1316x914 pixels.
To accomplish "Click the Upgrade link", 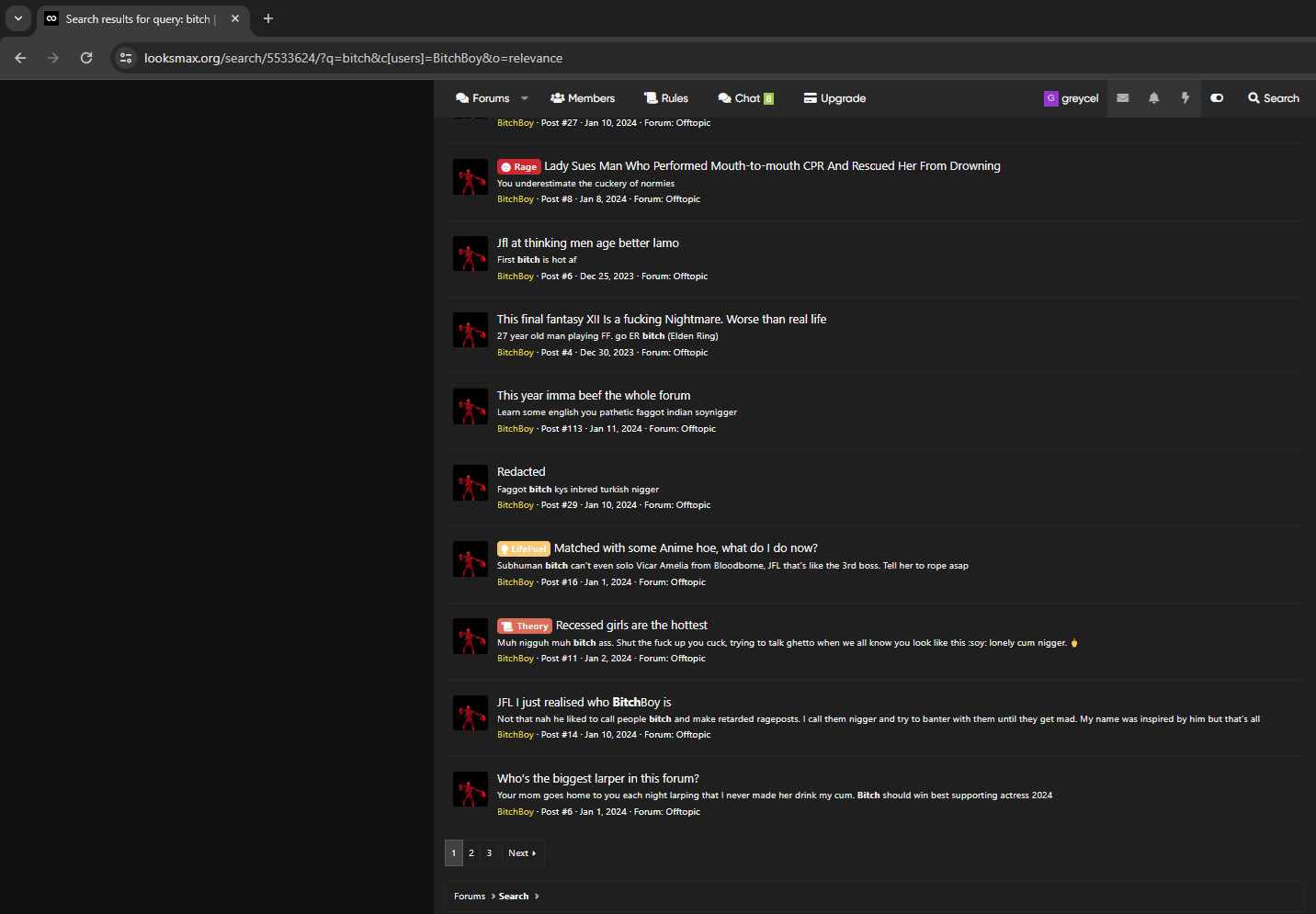I will pyautogui.click(x=834, y=98).
